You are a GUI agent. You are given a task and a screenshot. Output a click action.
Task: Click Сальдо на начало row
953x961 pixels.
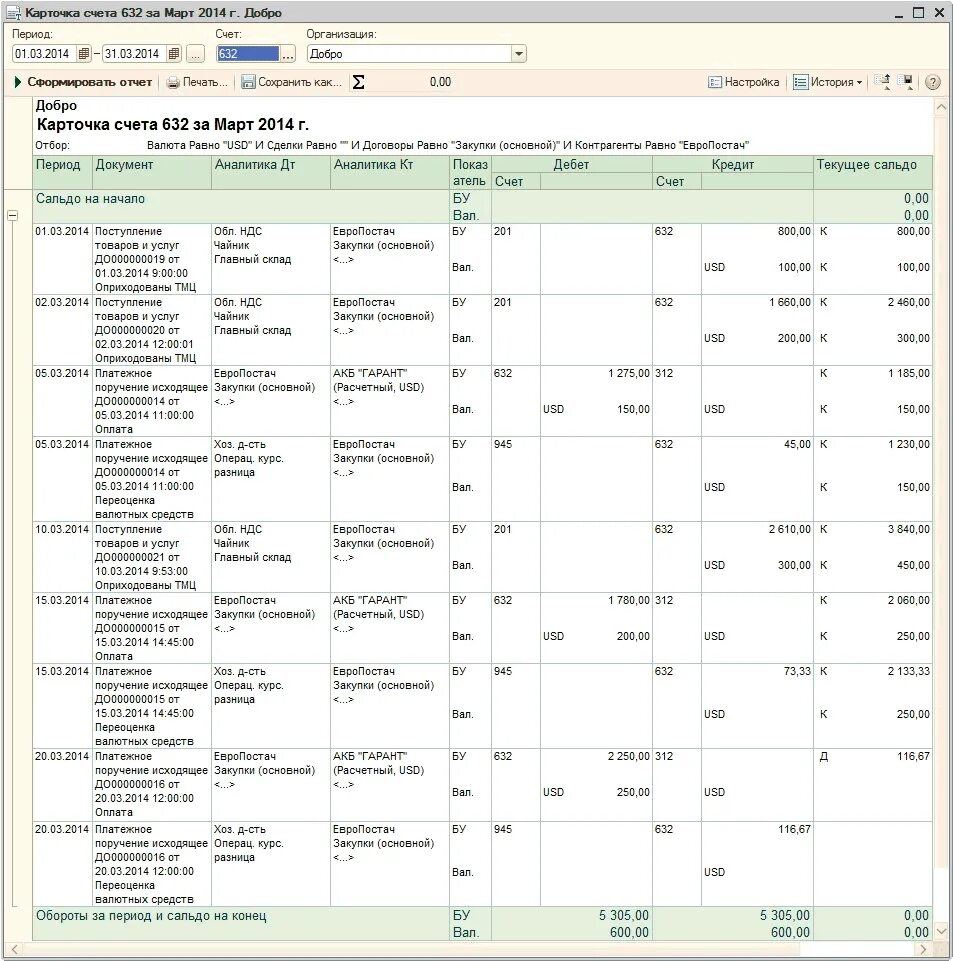pyautogui.click(x=482, y=207)
